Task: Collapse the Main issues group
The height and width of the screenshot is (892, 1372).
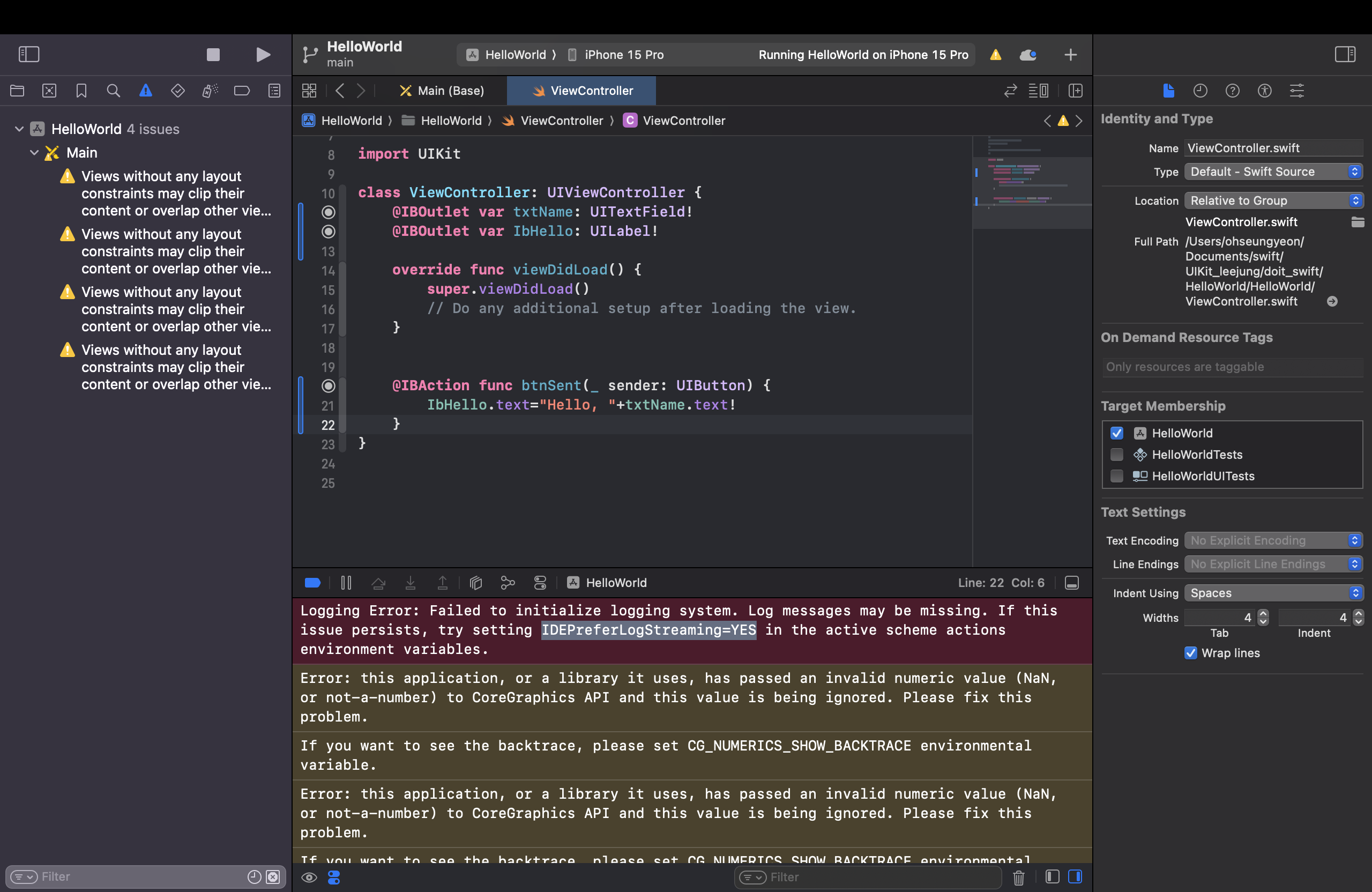Action: point(34,152)
